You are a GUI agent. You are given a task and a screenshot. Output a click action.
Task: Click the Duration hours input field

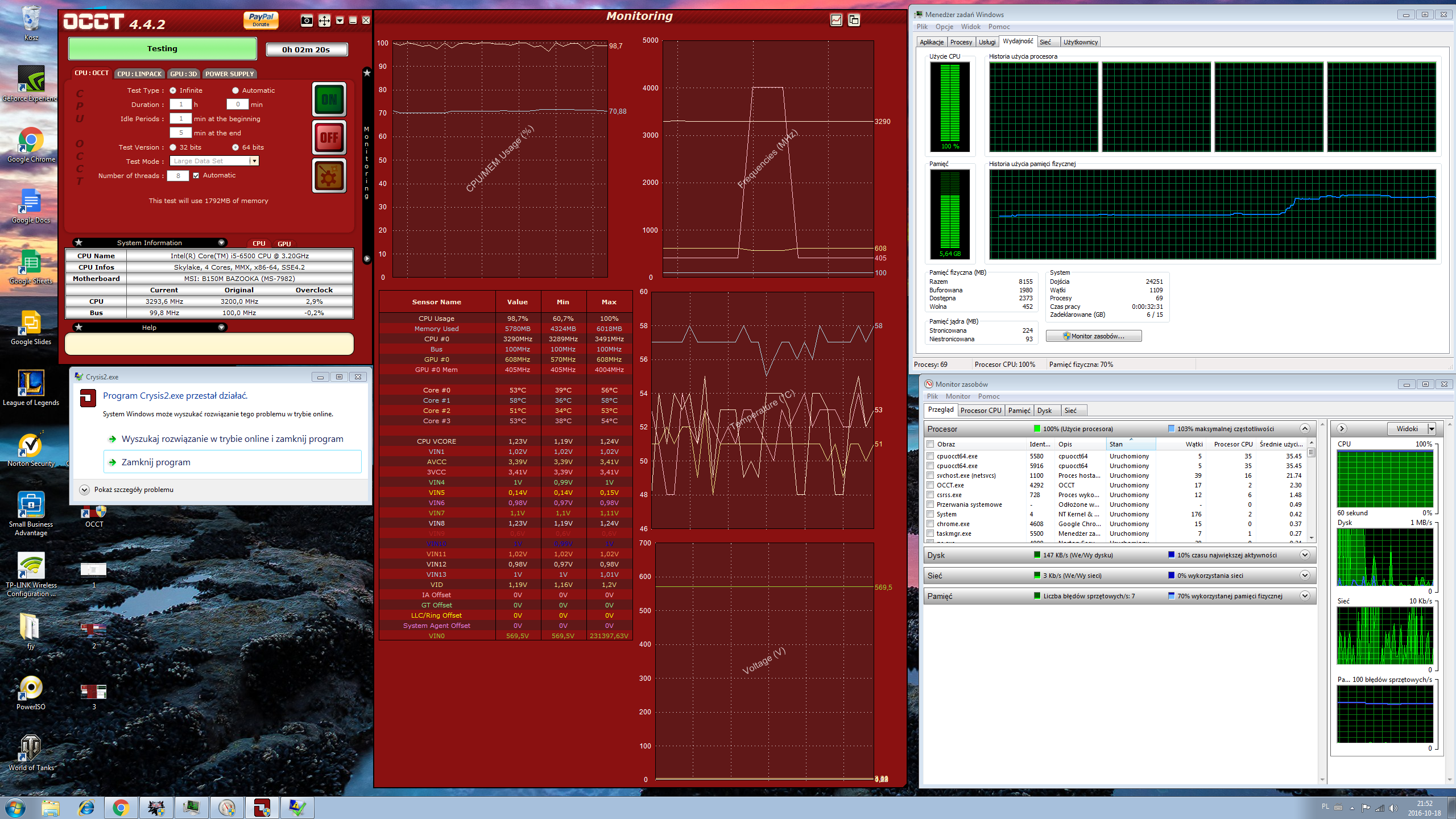pos(181,105)
